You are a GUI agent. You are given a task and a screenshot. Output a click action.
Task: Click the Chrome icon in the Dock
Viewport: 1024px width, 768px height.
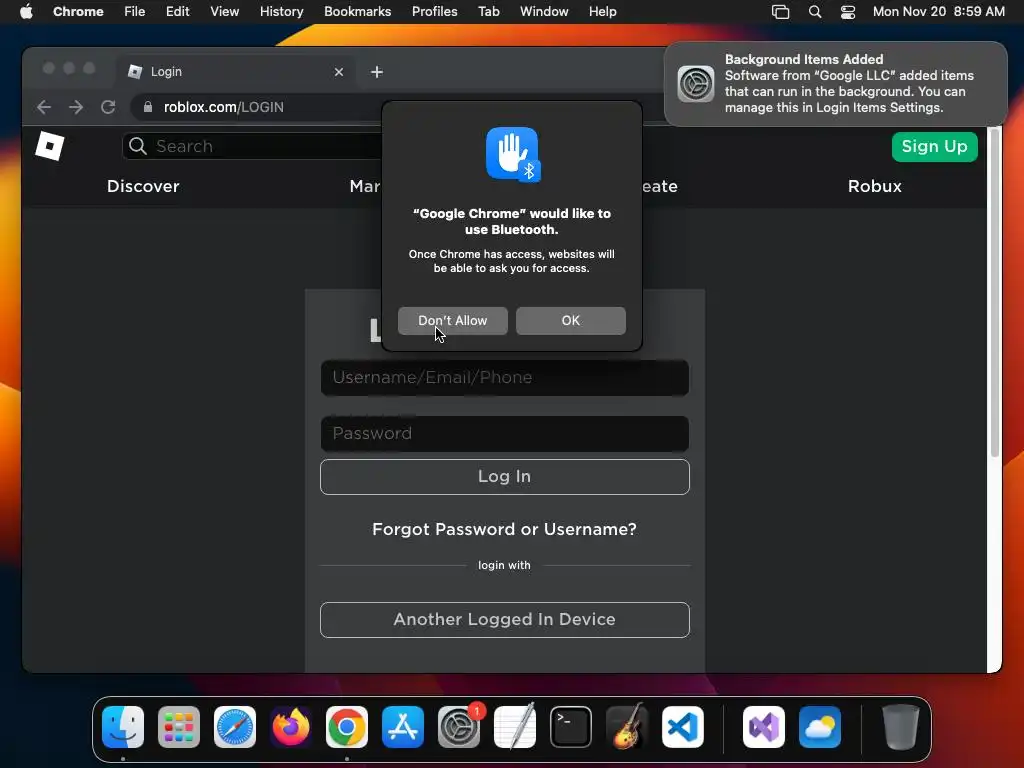coord(347,727)
